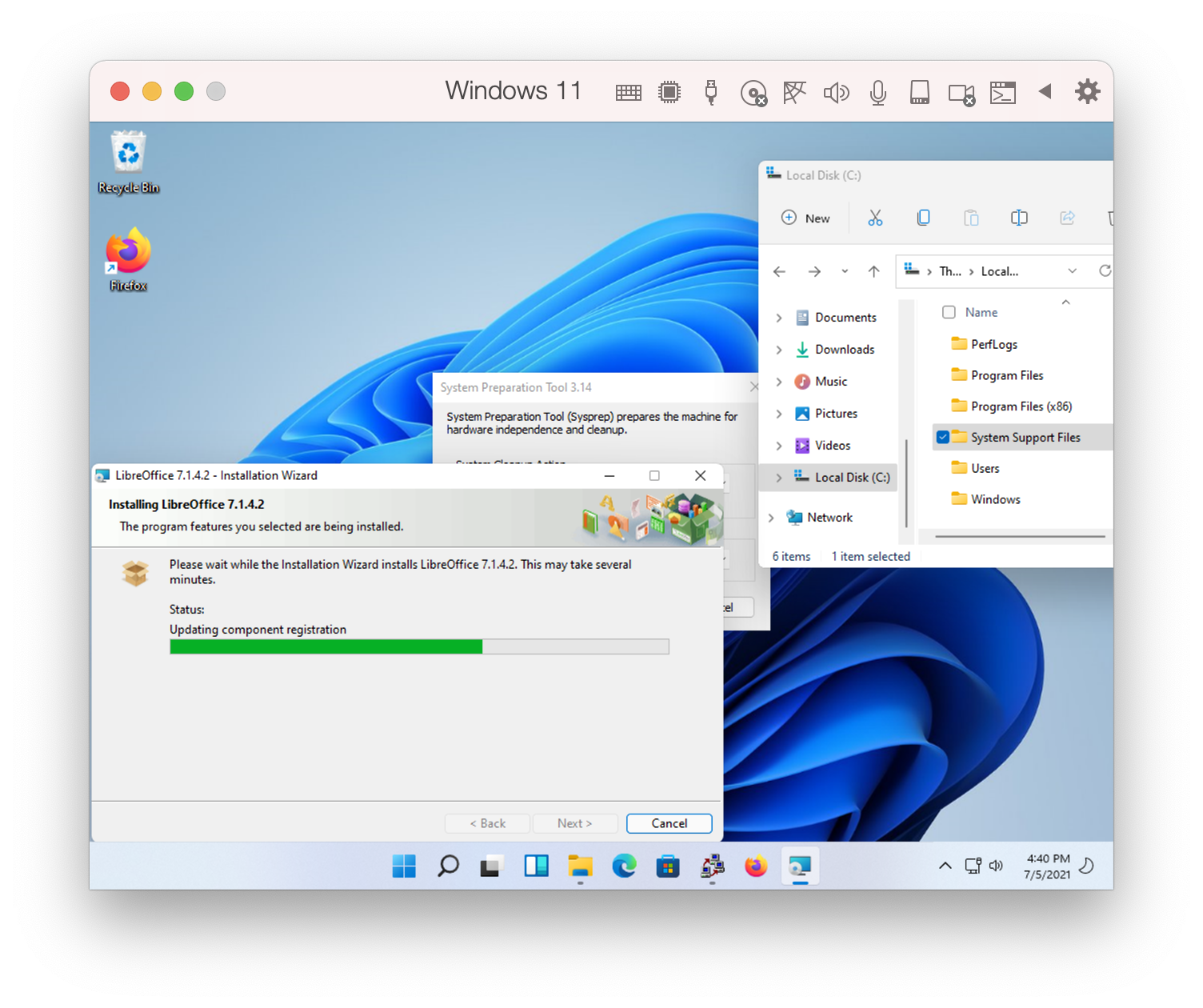Expand Network tree node
This screenshot has height=1008, width=1203.
coord(771,518)
